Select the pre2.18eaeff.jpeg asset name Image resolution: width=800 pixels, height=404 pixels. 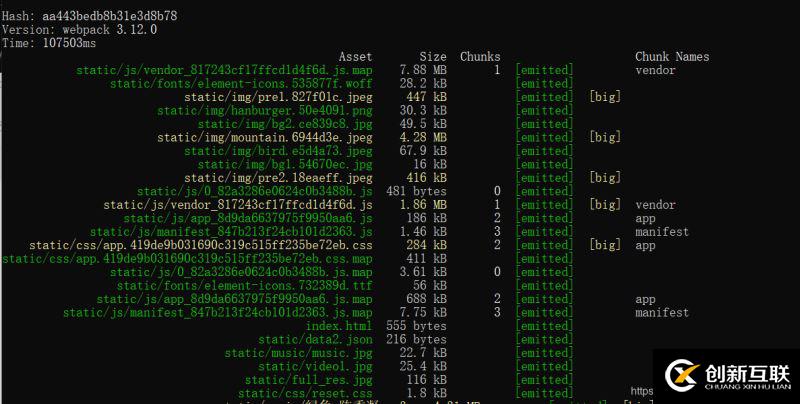tap(278, 178)
